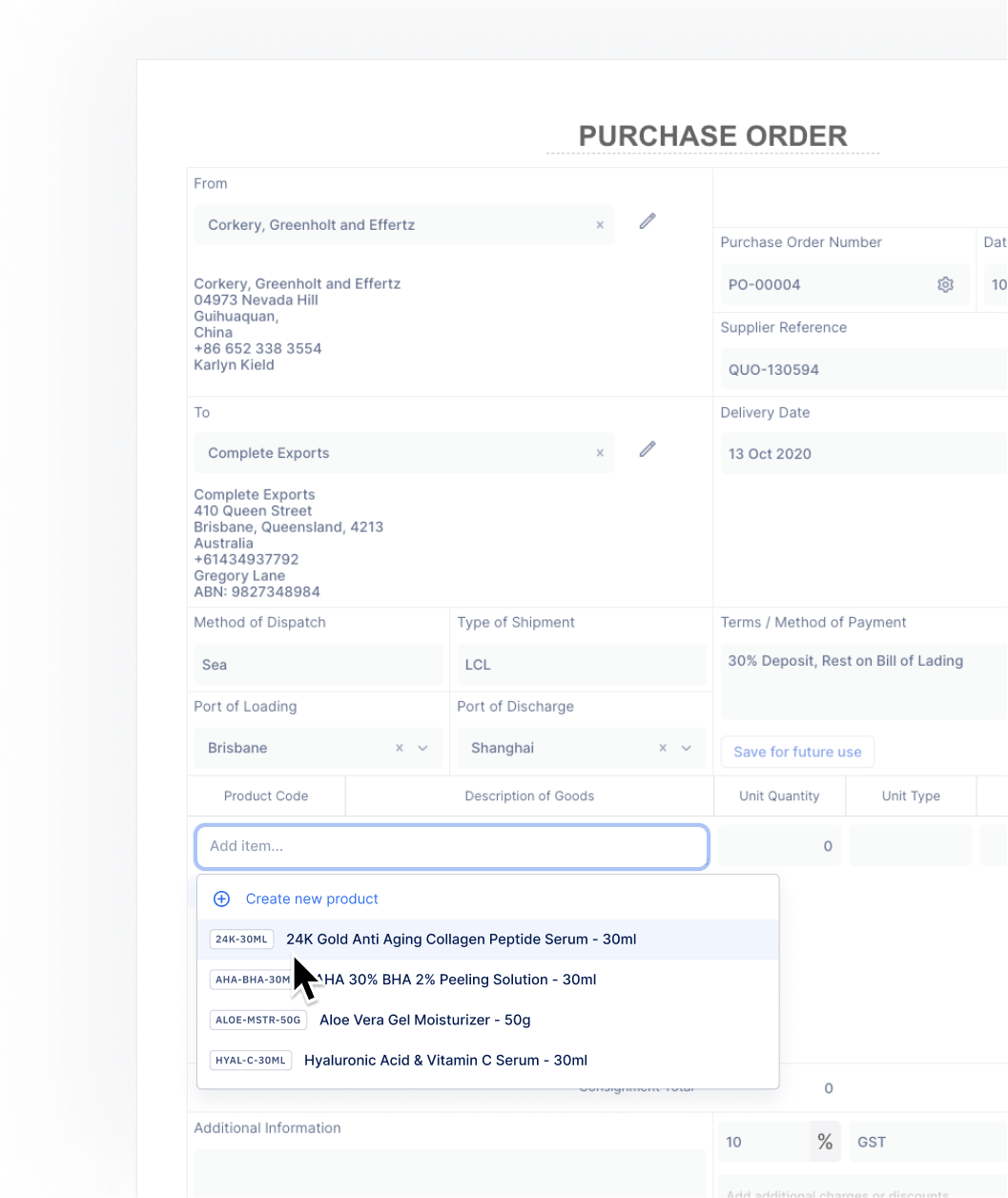Viewport: 1008px width, 1198px height.
Task: Click the plus icon beside Create new product
Action: [x=221, y=898]
